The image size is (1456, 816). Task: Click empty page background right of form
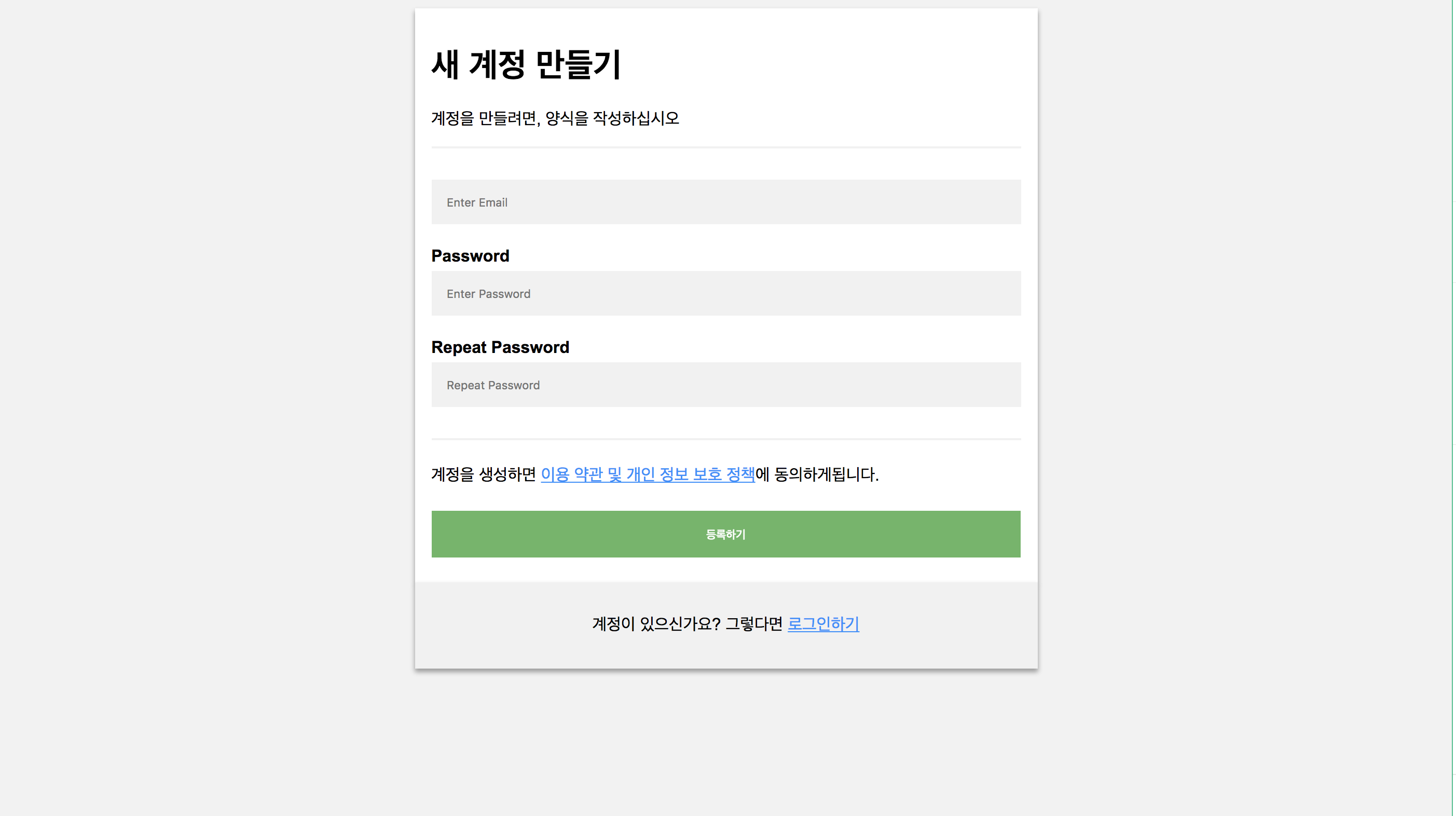[x=1243, y=396]
